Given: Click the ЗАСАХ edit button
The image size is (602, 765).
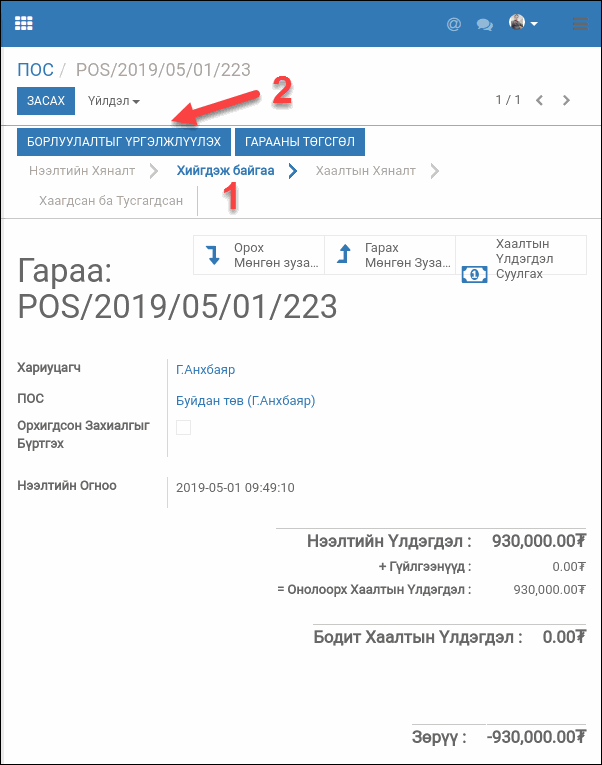Looking at the screenshot, I should (46, 101).
